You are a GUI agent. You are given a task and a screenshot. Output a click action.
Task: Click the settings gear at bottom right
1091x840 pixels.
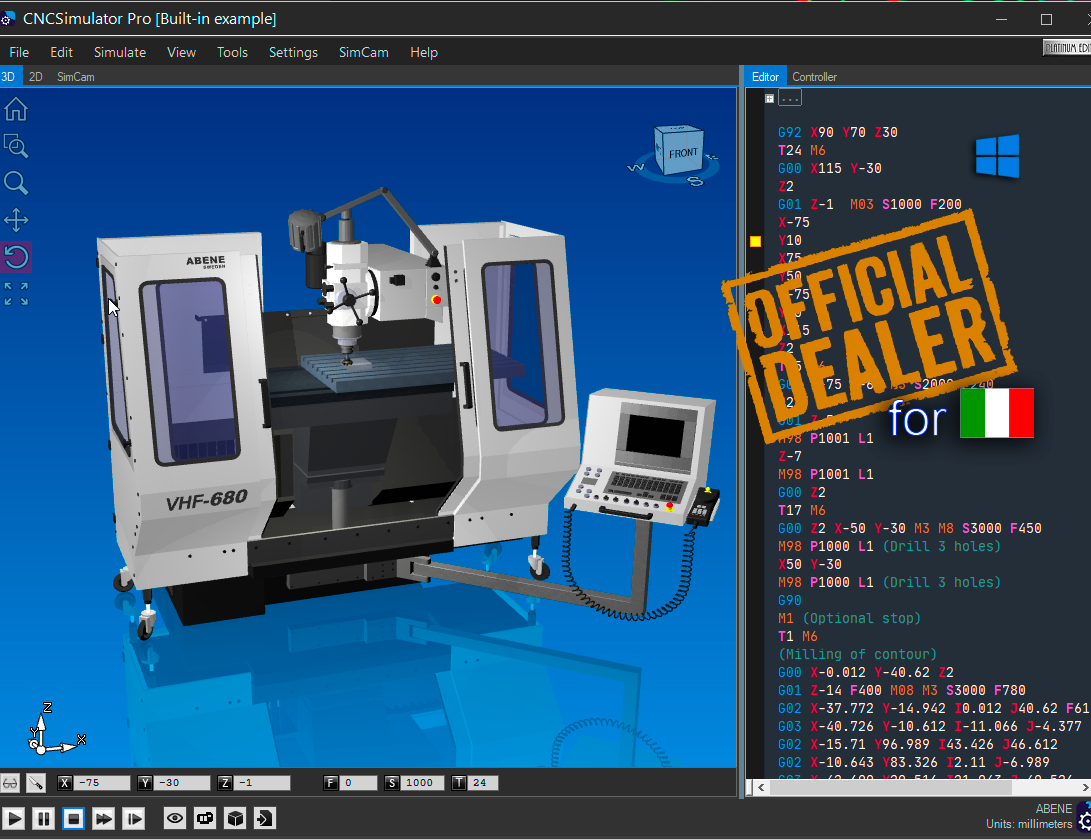[x=1083, y=817]
